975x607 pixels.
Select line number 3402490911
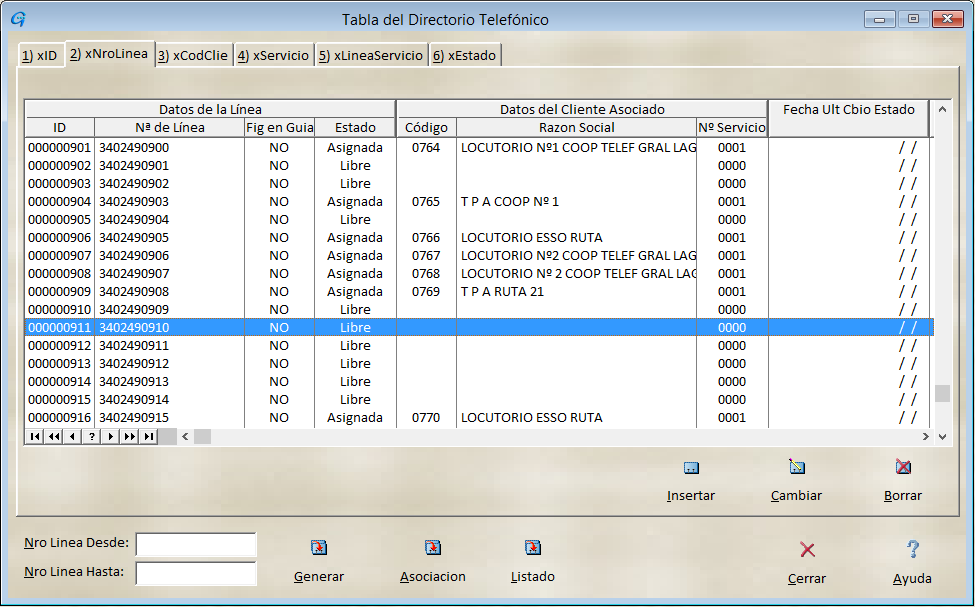pyautogui.click(x=134, y=346)
